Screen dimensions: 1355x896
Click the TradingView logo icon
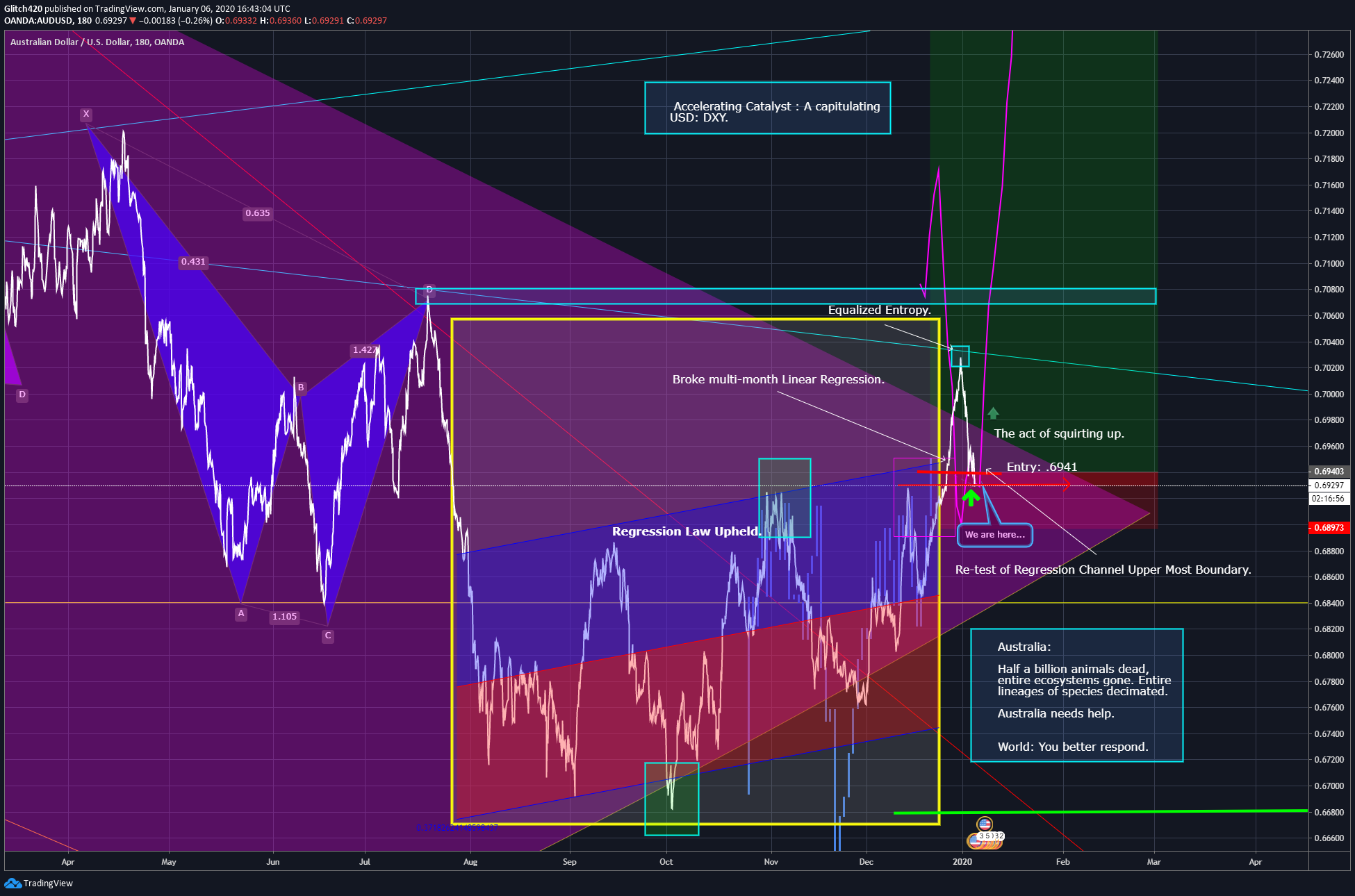coord(13,883)
